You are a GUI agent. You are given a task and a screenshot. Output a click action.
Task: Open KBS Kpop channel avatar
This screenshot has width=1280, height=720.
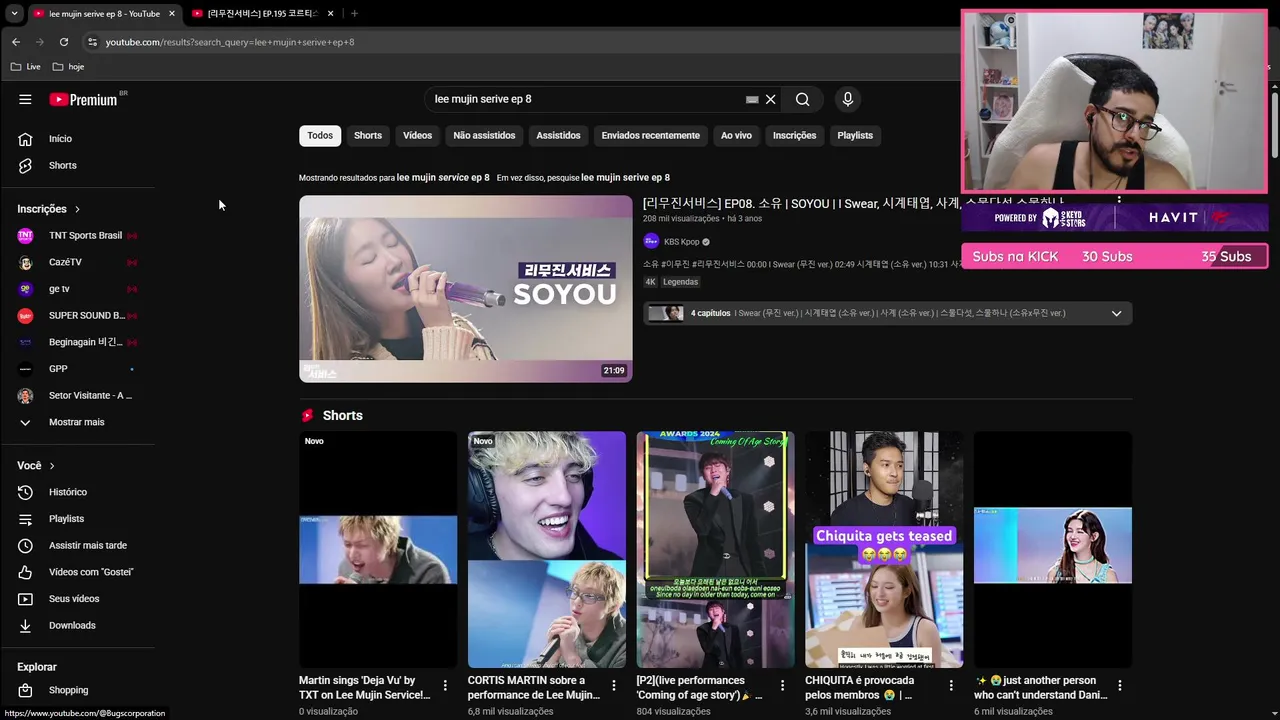(651, 241)
